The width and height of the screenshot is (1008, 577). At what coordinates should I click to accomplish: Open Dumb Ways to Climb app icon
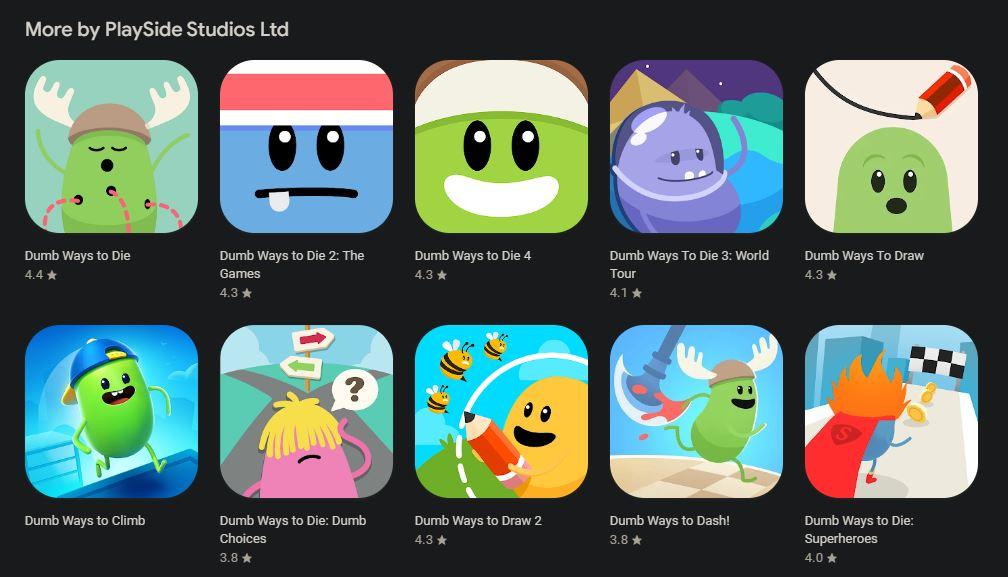pos(111,411)
